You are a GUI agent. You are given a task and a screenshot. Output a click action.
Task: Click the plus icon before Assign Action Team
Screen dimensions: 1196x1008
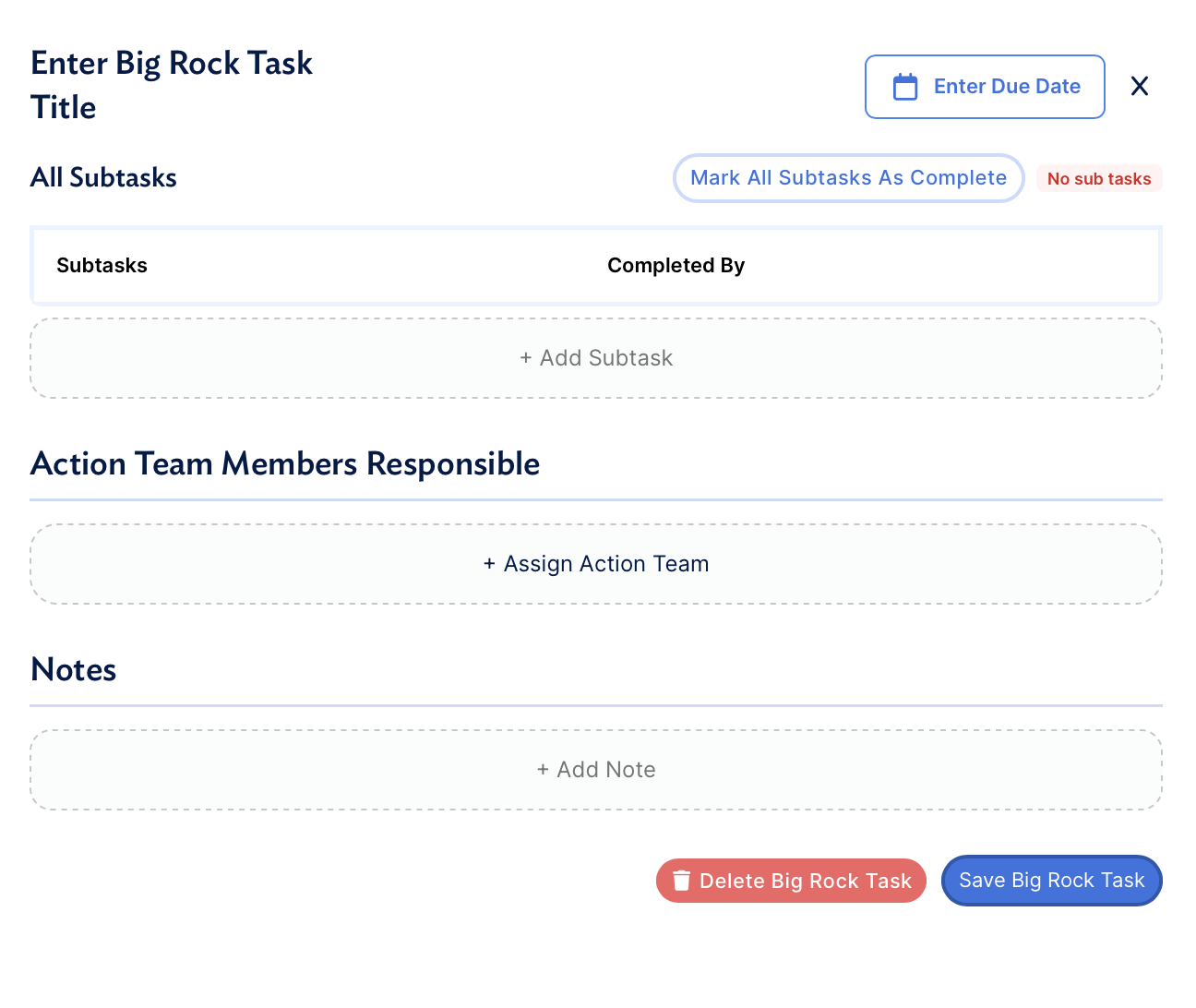click(490, 564)
